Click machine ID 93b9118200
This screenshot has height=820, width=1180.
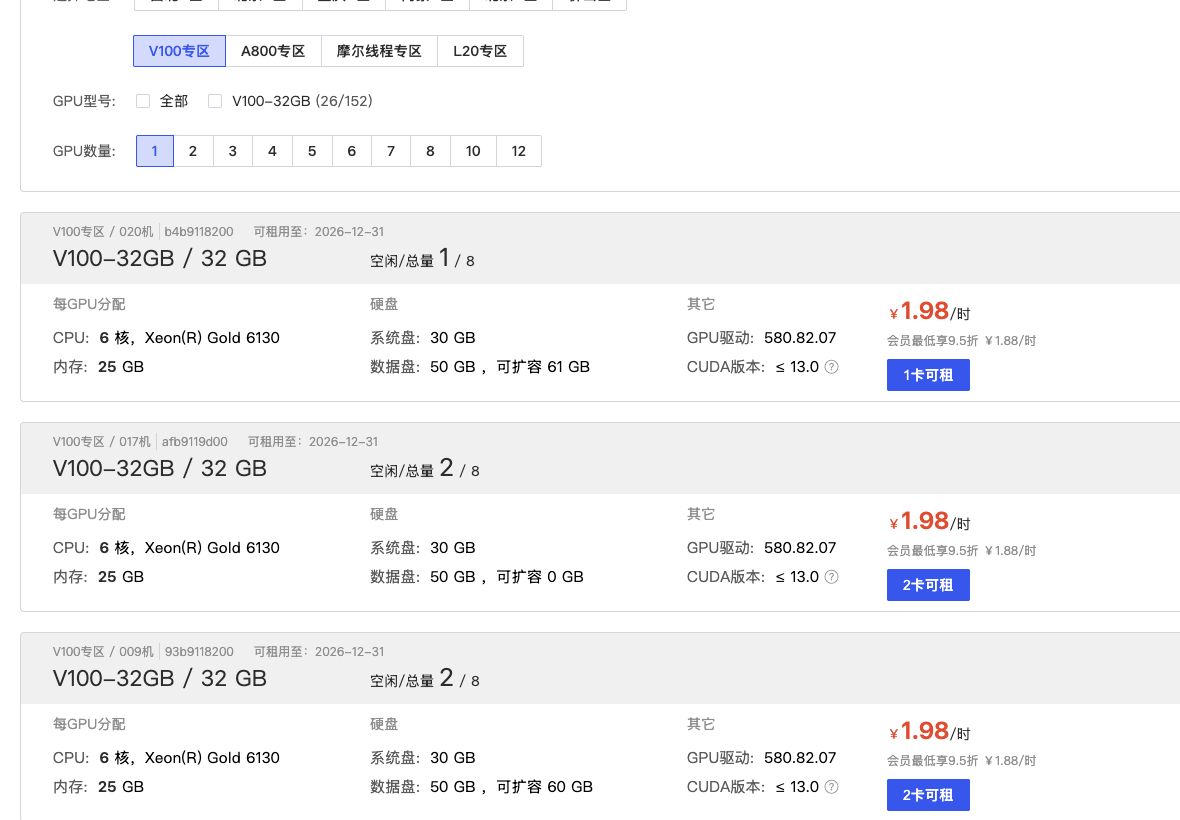coord(199,651)
